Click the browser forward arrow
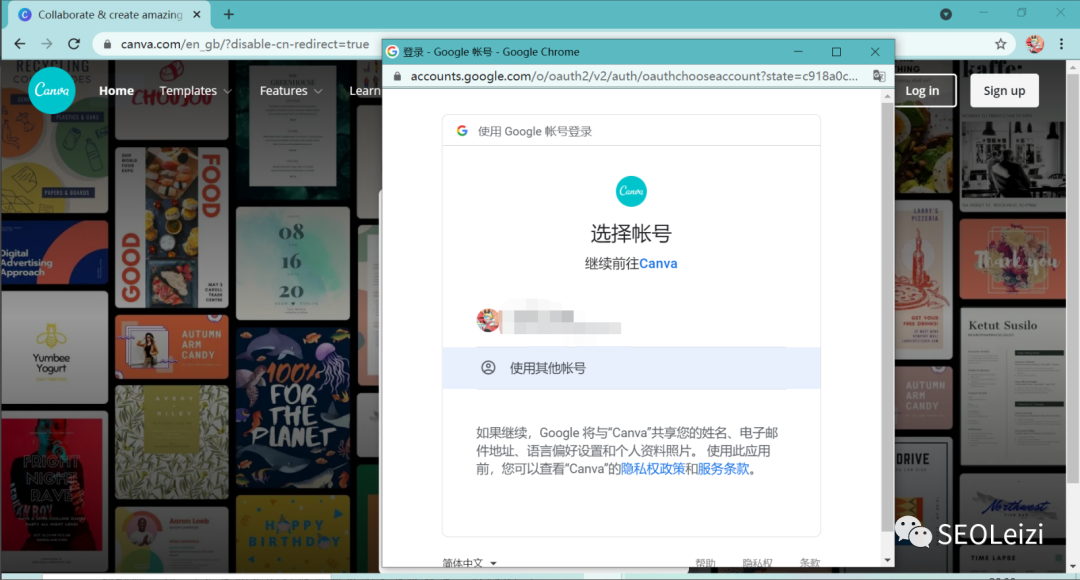The width and height of the screenshot is (1080, 580). click(x=46, y=43)
